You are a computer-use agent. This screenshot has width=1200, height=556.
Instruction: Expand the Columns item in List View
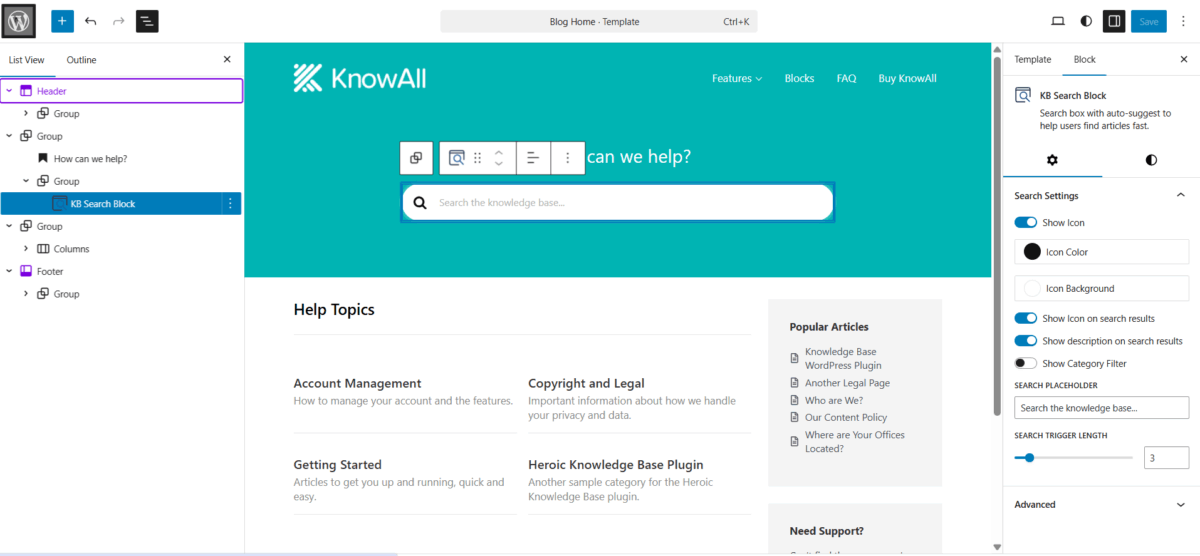[26, 249]
